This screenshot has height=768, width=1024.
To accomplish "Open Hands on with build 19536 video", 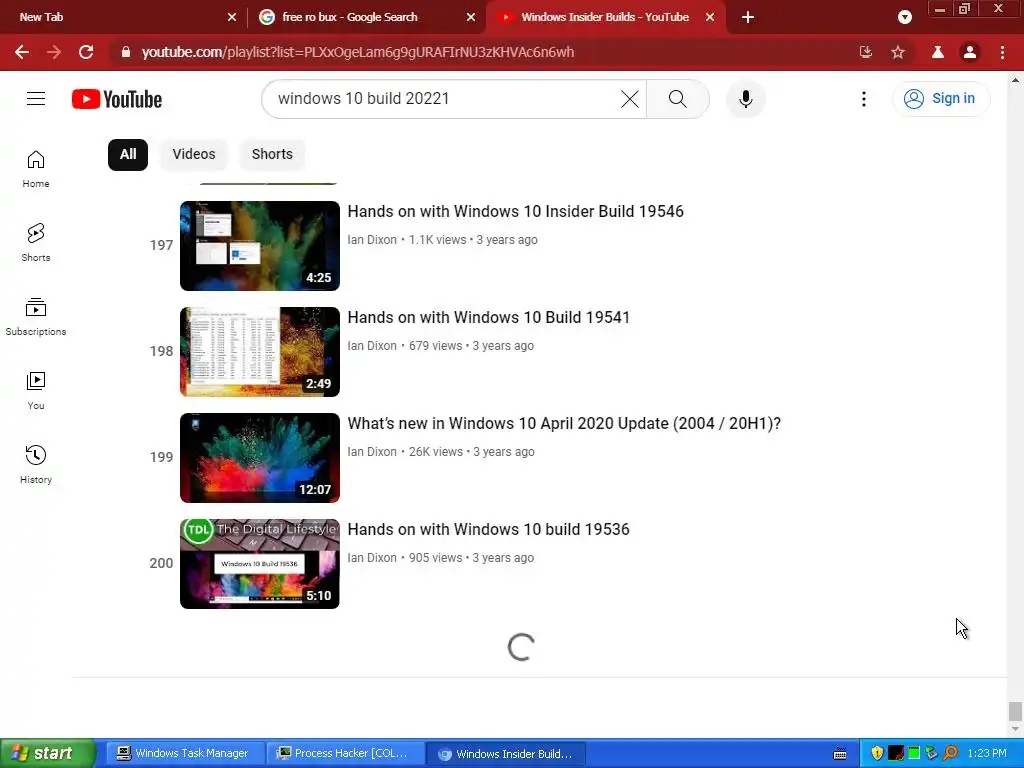I will (488, 530).
